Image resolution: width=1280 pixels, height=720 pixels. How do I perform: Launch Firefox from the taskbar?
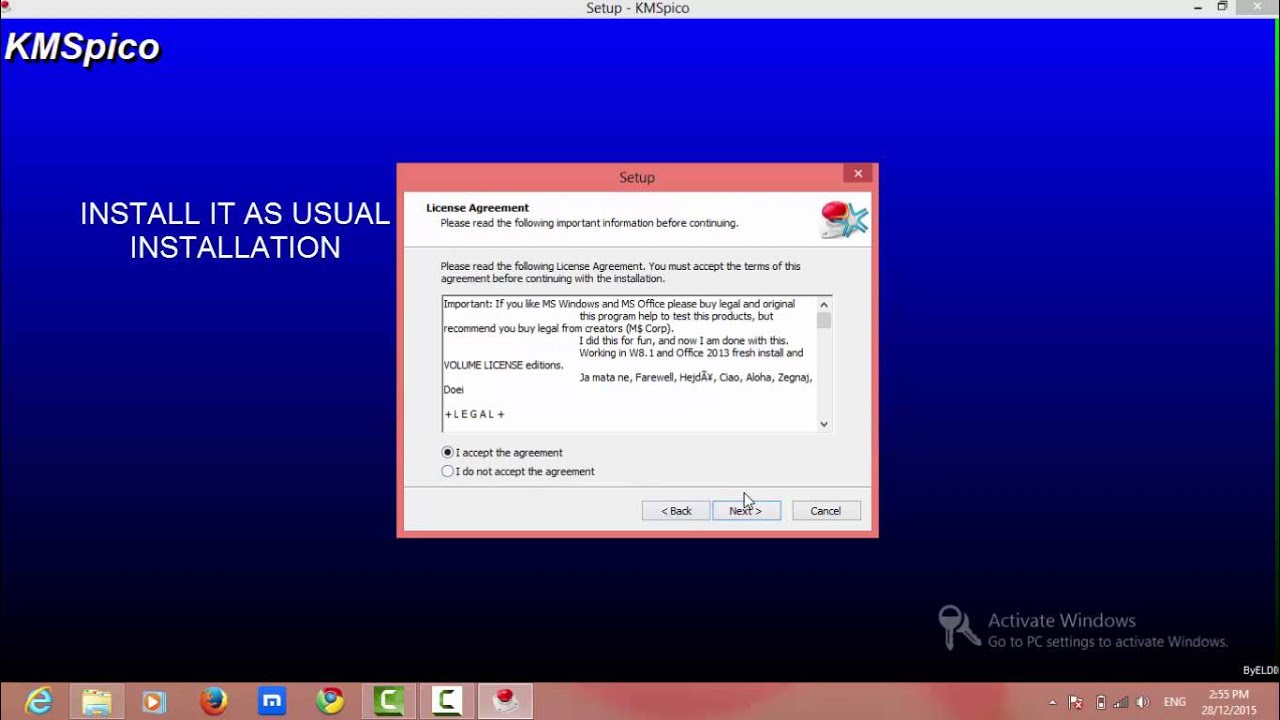click(x=213, y=702)
